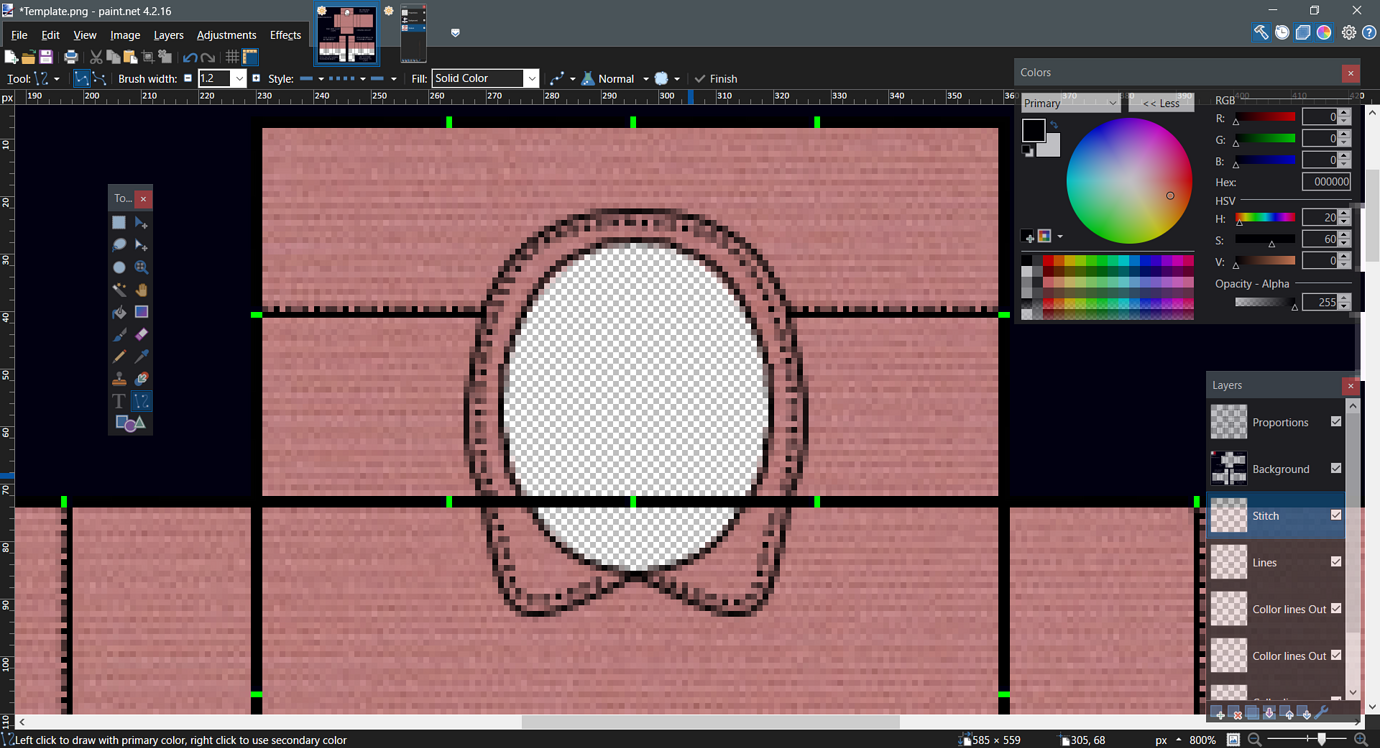Select the Magic Wand tool
Image resolution: width=1380 pixels, height=748 pixels.
point(119,290)
